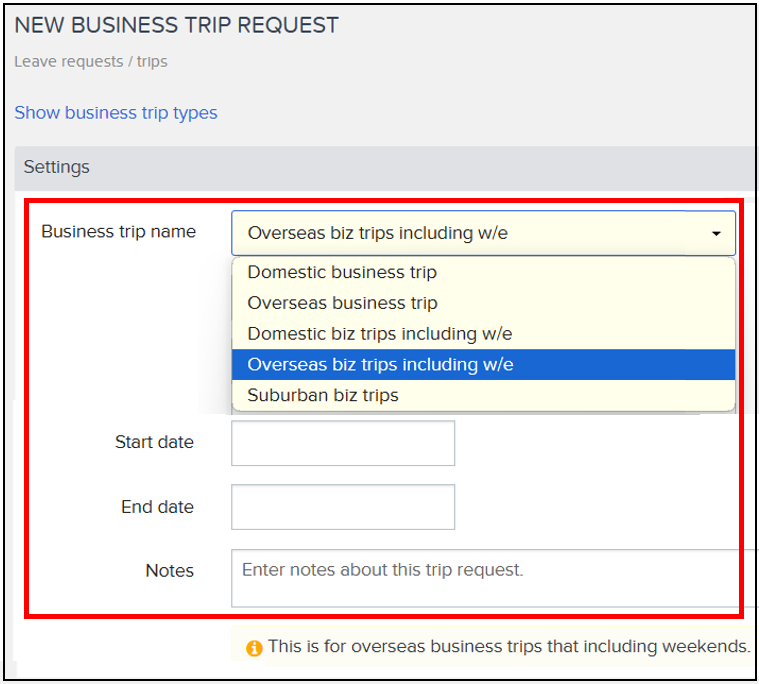Pick Suburban biz trips option
Image resolution: width=759 pixels, height=684 pixels.
click(483, 395)
